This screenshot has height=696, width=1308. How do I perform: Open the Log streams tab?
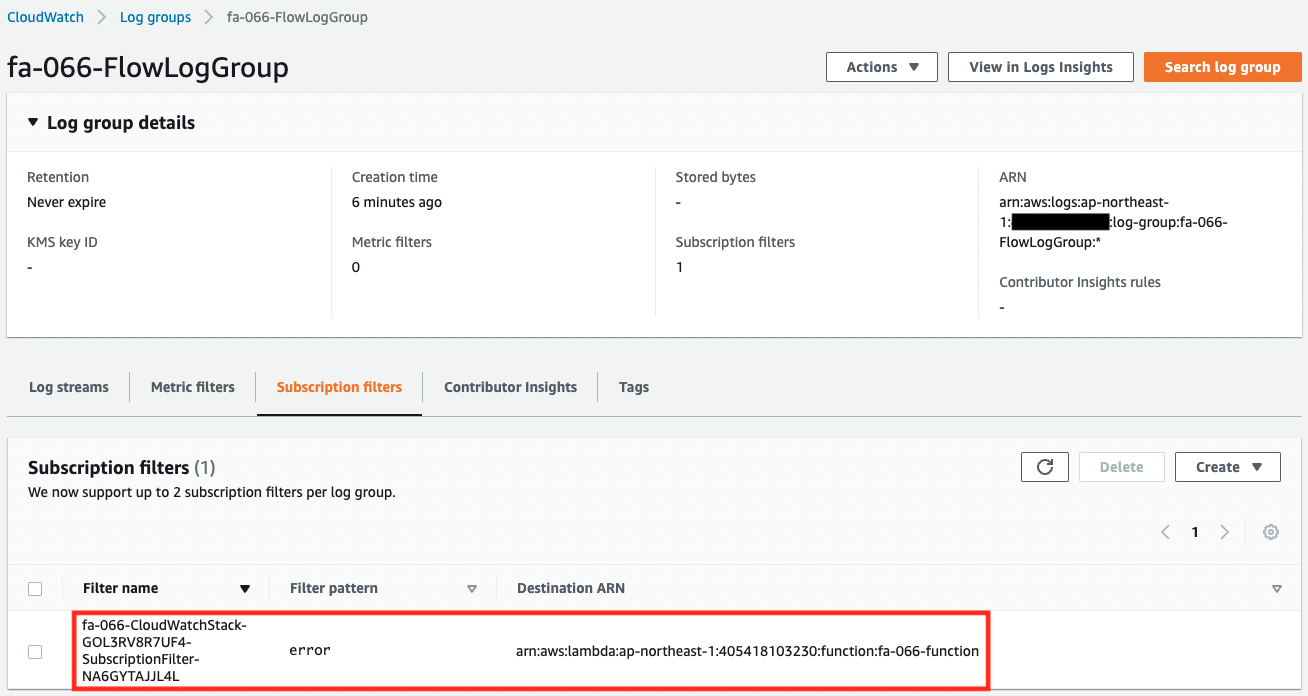(x=68, y=387)
